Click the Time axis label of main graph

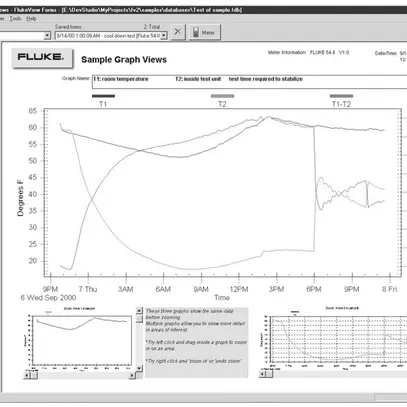pyautogui.click(x=222, y=297)
